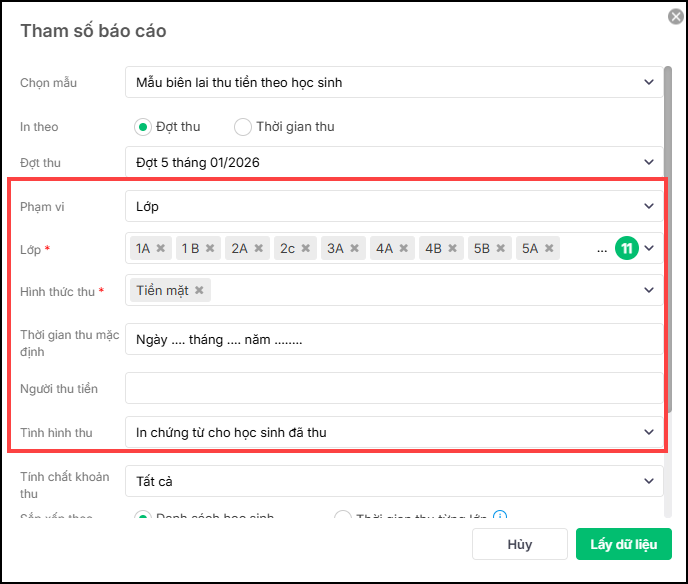Screen dimensions: 688x584
Task: Remove the 4B class tag
Action: pyautogui.click(x=452, y=248)
